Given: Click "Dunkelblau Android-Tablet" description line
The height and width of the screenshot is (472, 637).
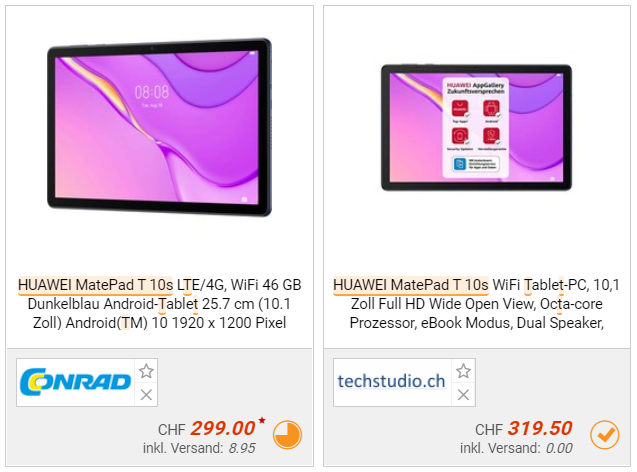Looking at the screenshot, I should (x=113, y=304).
